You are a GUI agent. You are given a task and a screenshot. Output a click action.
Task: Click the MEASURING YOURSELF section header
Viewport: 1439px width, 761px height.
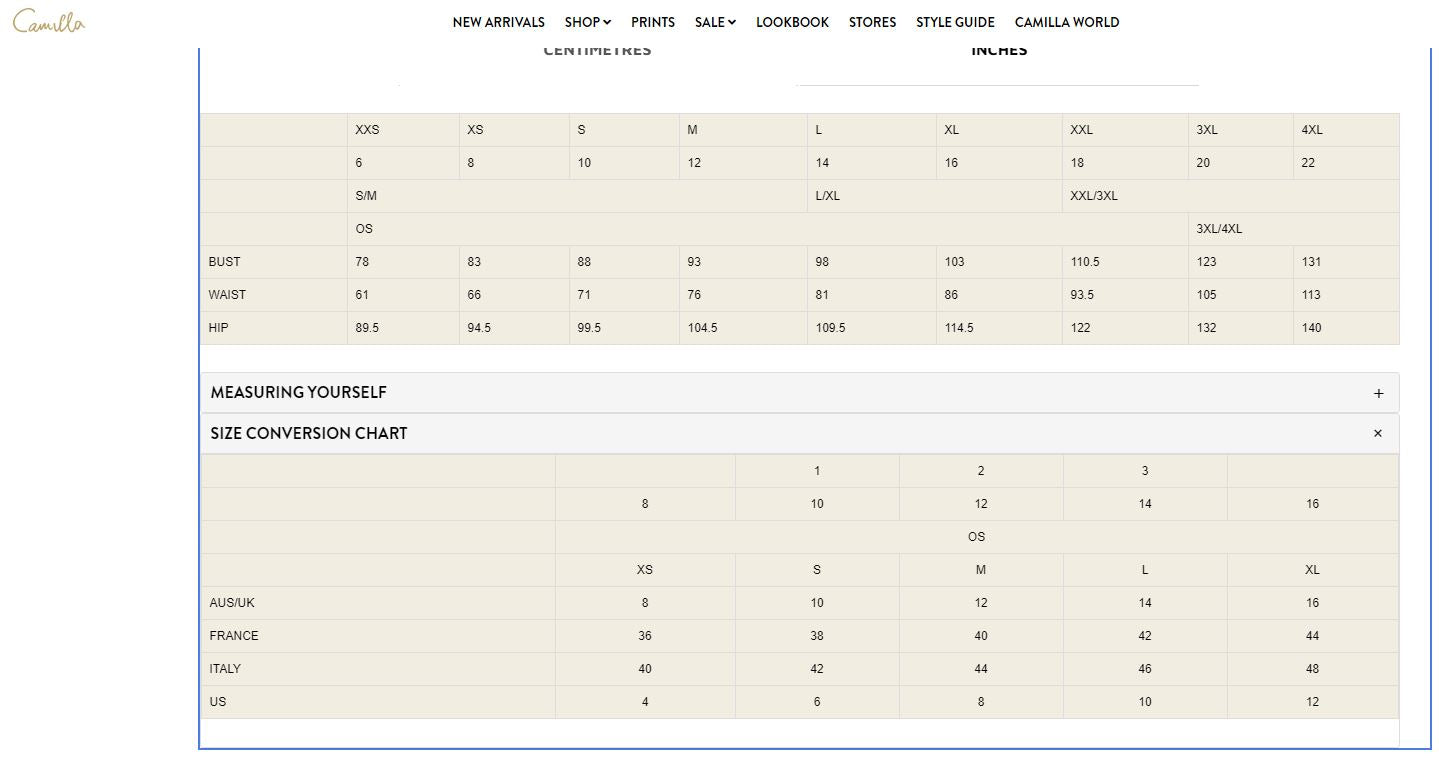click(x=298, y=393)
